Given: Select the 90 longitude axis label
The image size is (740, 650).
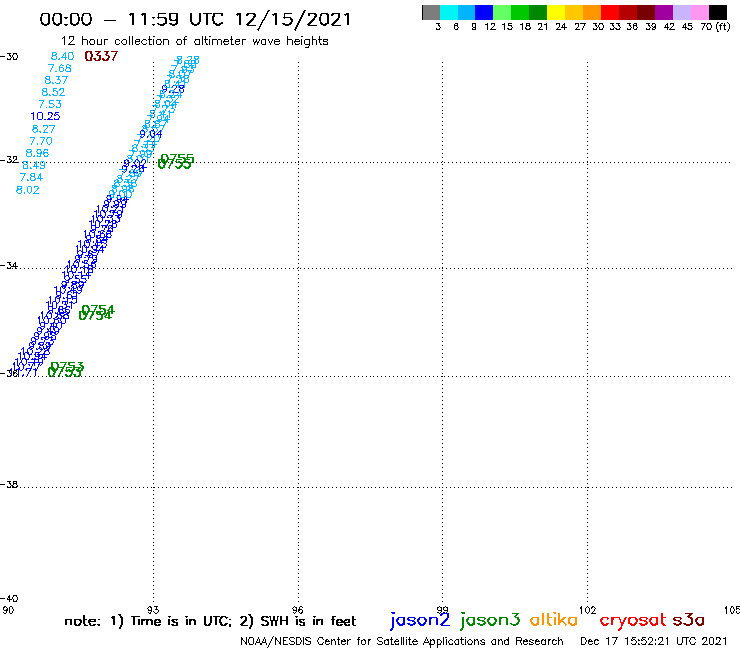Looking at the screenshot, I should [8, 610].
